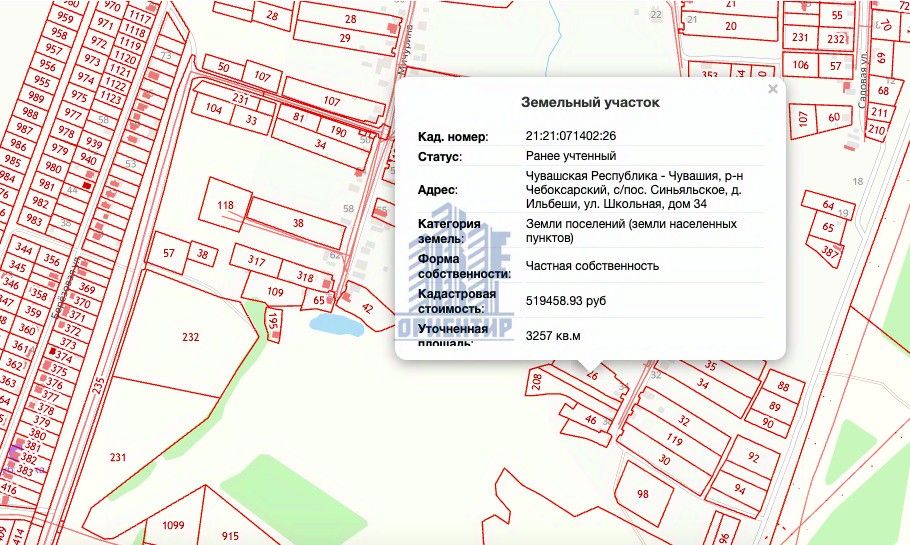
Task: Click the Кадастровая стоимость field label
Action: pos(456,301)
